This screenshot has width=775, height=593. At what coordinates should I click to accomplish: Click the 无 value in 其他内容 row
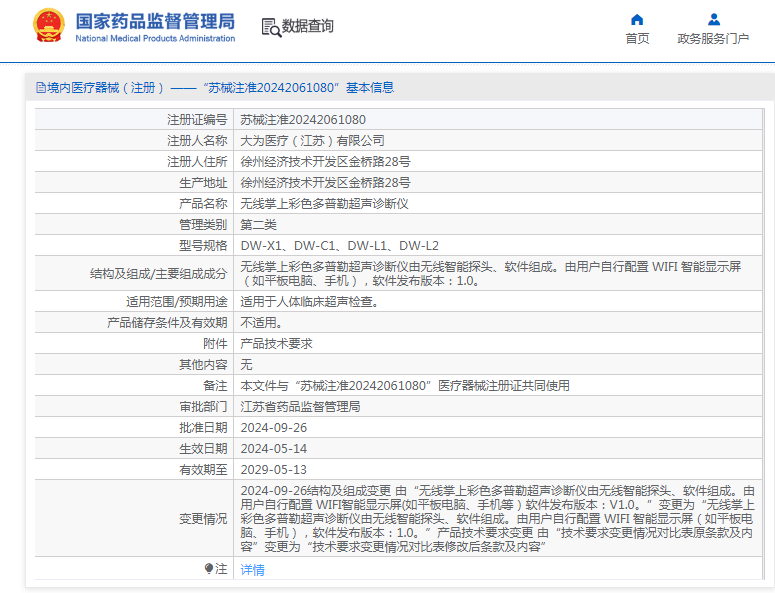pyautogui.click(x=246, y=365)
